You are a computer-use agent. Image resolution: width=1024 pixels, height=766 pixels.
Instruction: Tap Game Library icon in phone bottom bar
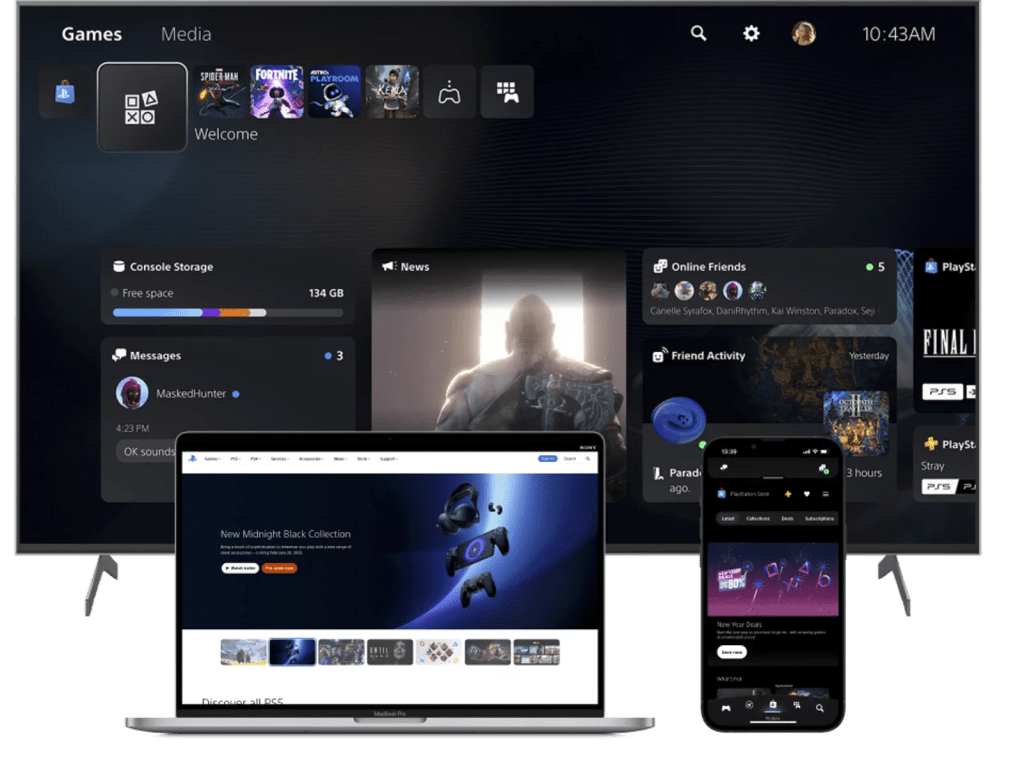click(796, 705)
